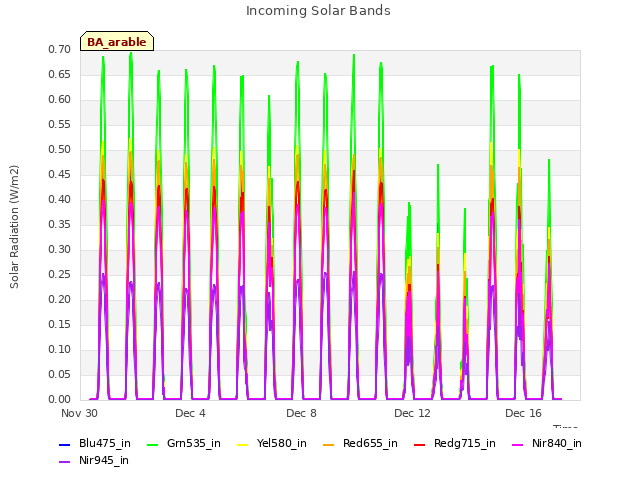Viewport: 640px width, 480px height.
Task: Click the Dec 4 x-axis tick label
Action: tap(190, 413)
